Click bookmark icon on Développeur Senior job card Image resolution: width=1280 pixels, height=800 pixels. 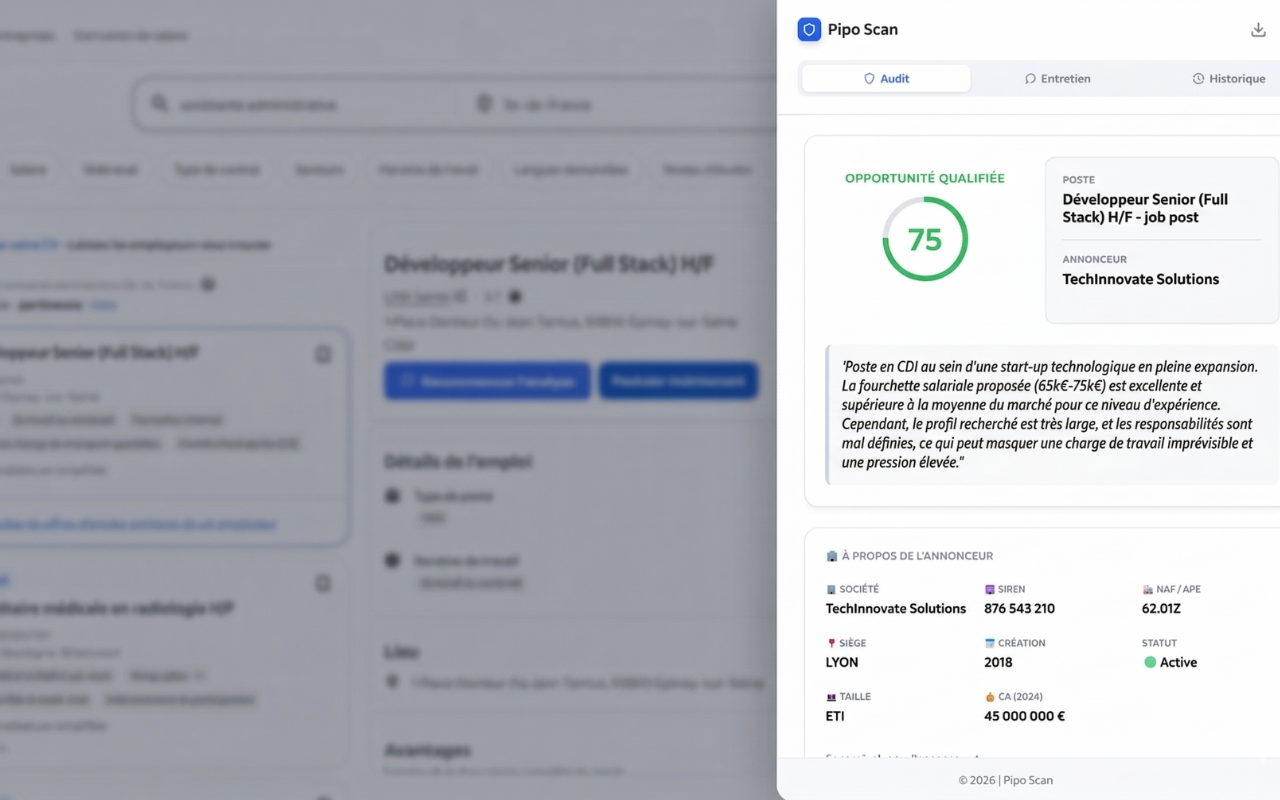click(323, 354)
